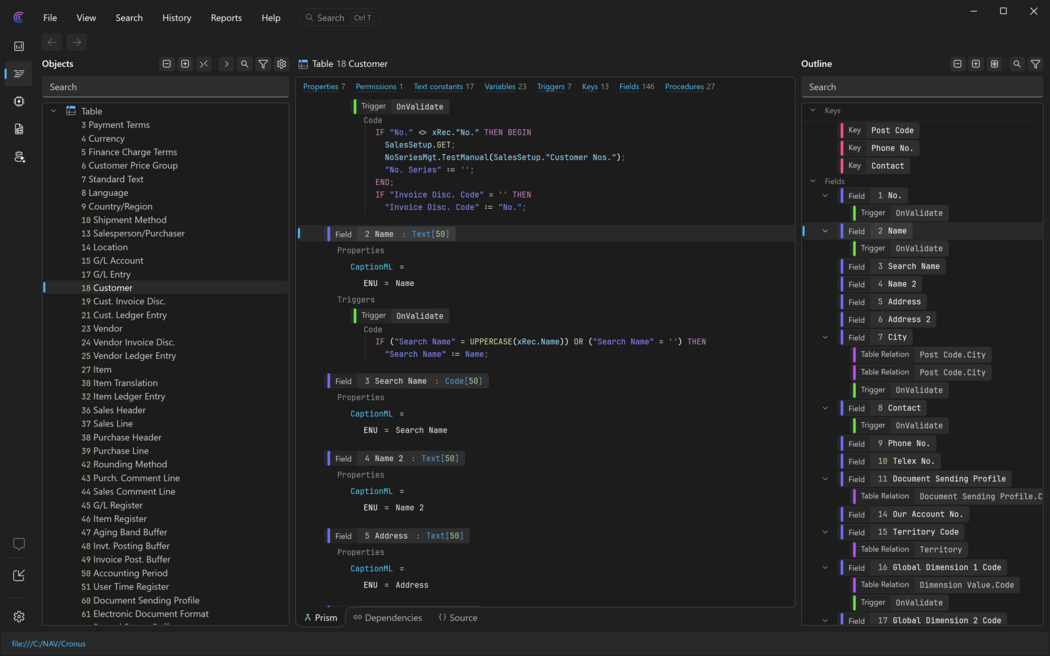Open the Reports menu
The width and height of the screenshot is (1050, 656).
(x=226, y=18)
